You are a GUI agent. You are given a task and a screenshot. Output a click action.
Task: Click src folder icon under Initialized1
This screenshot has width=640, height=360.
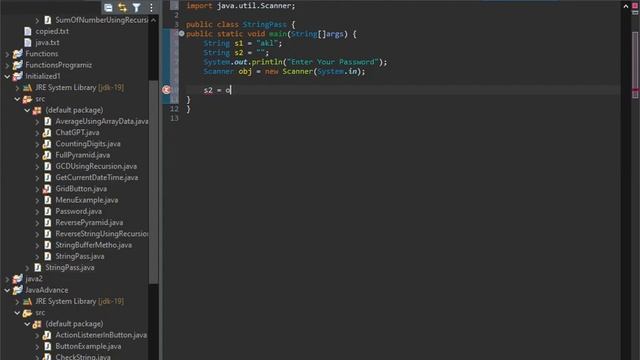27,99
